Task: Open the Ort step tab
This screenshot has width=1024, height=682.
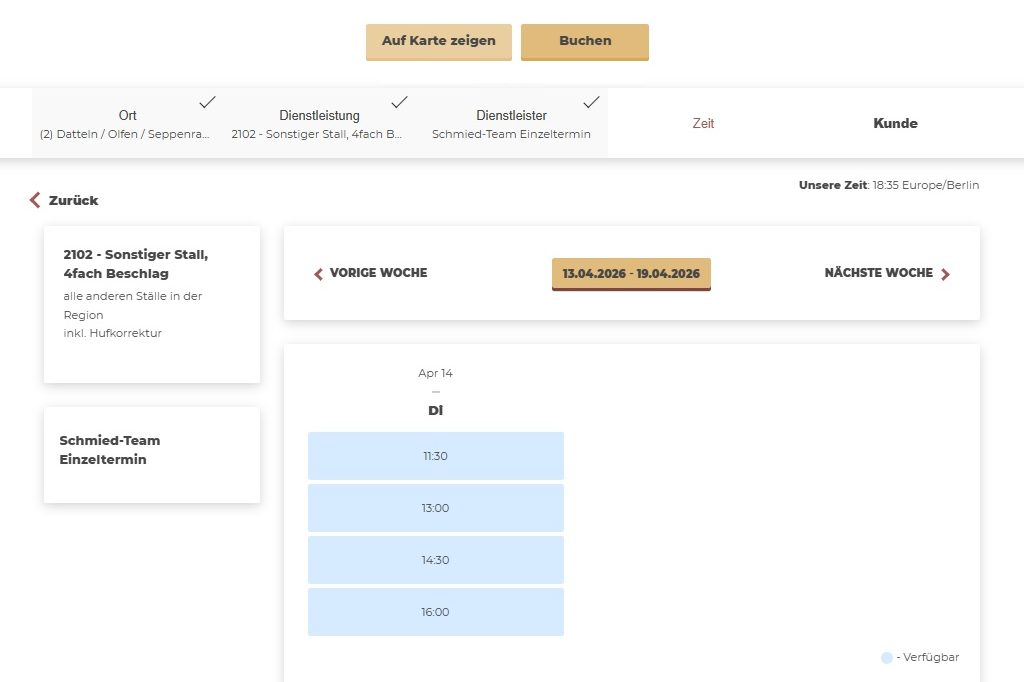Action: click(127, 124)
